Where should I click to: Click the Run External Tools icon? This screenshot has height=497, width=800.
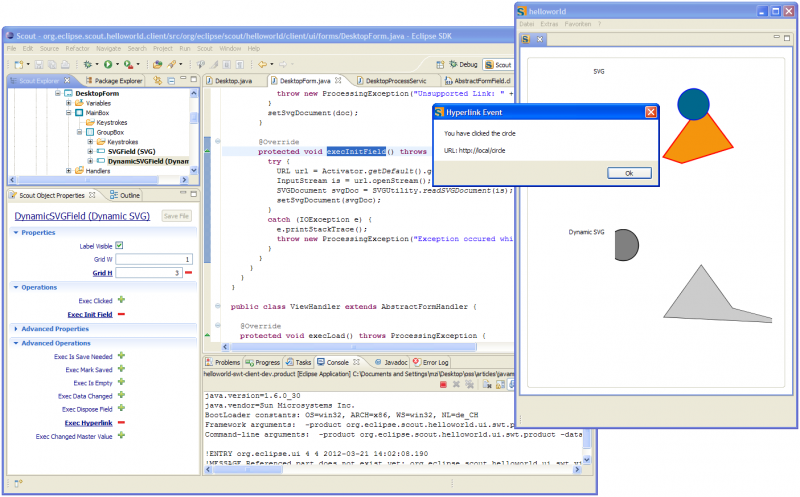tap(129, 64)
